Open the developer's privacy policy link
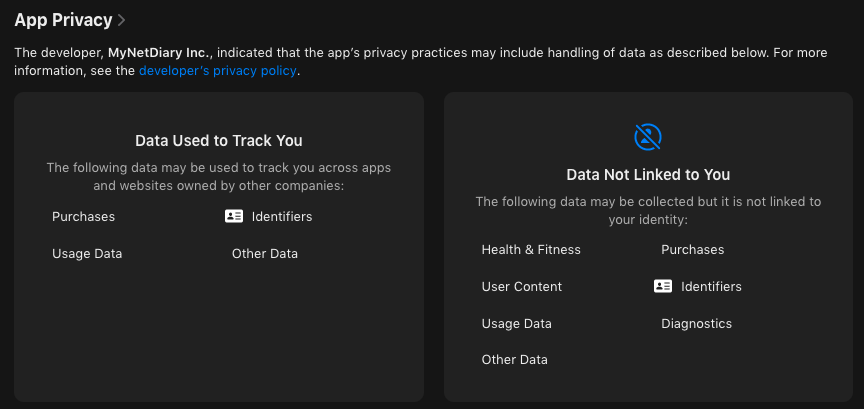864x409 pixels. tap(218, 71)
